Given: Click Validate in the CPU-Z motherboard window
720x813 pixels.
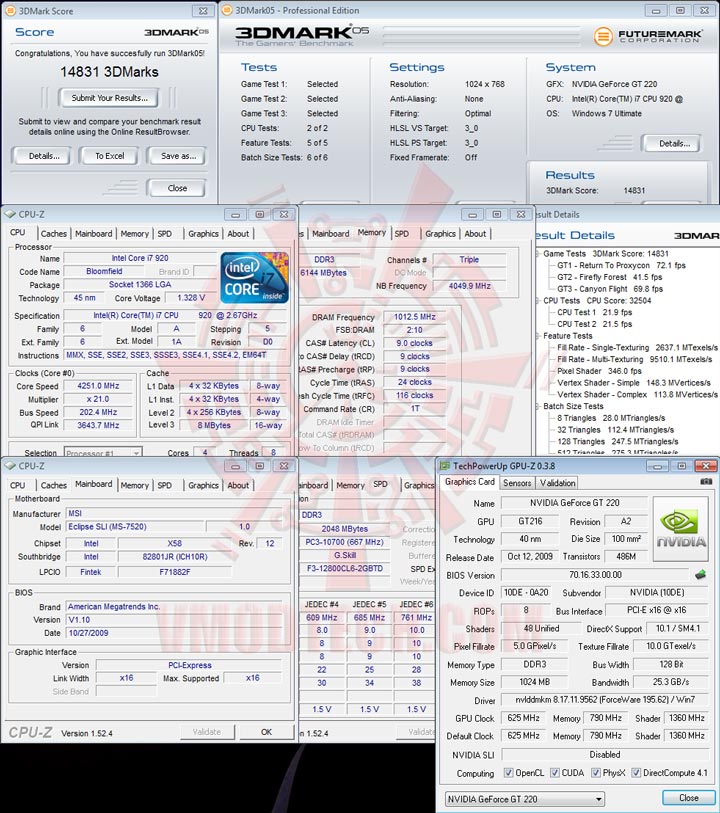Looking at the screenshot, I should pos(207,732).
